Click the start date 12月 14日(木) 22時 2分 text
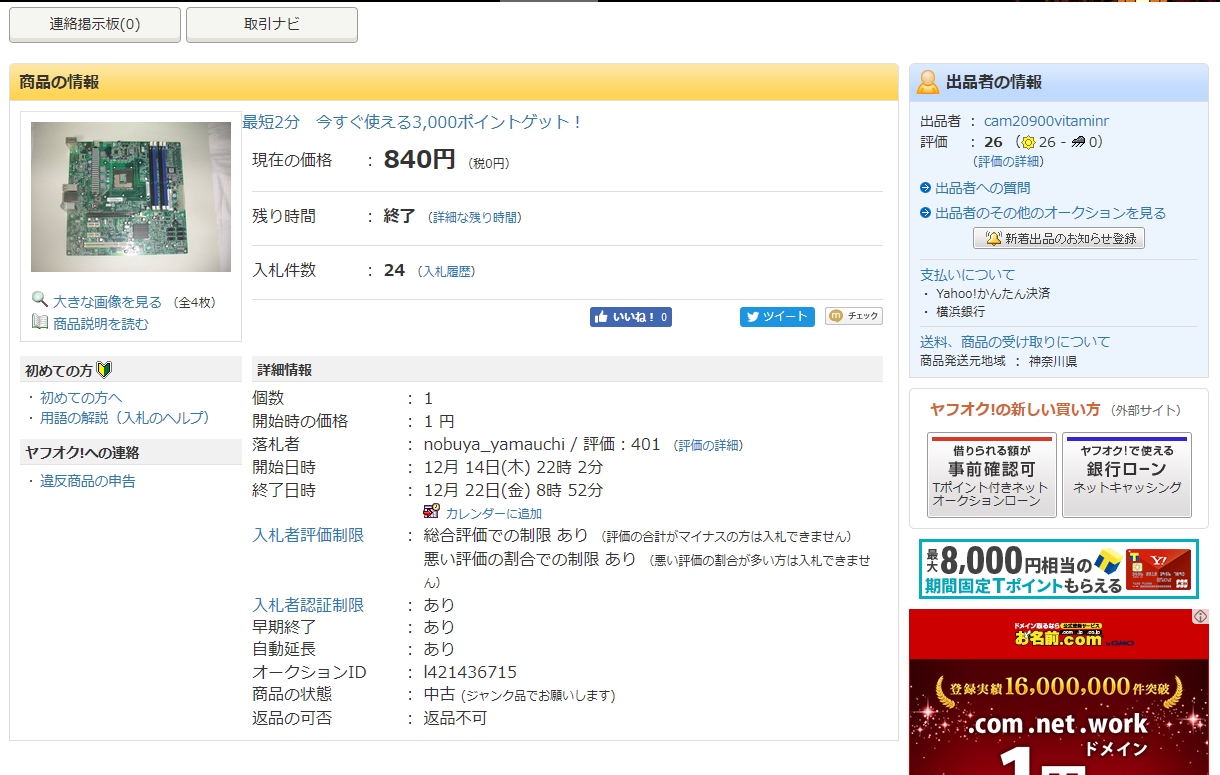Image resolution: width=1220 pixels, height=775 pixels. pos(514,467)
